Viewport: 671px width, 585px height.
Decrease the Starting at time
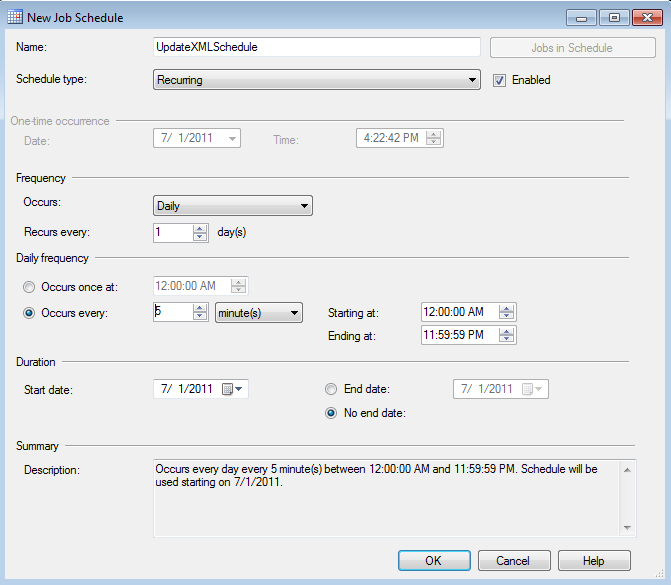click(x=506, y=317)
